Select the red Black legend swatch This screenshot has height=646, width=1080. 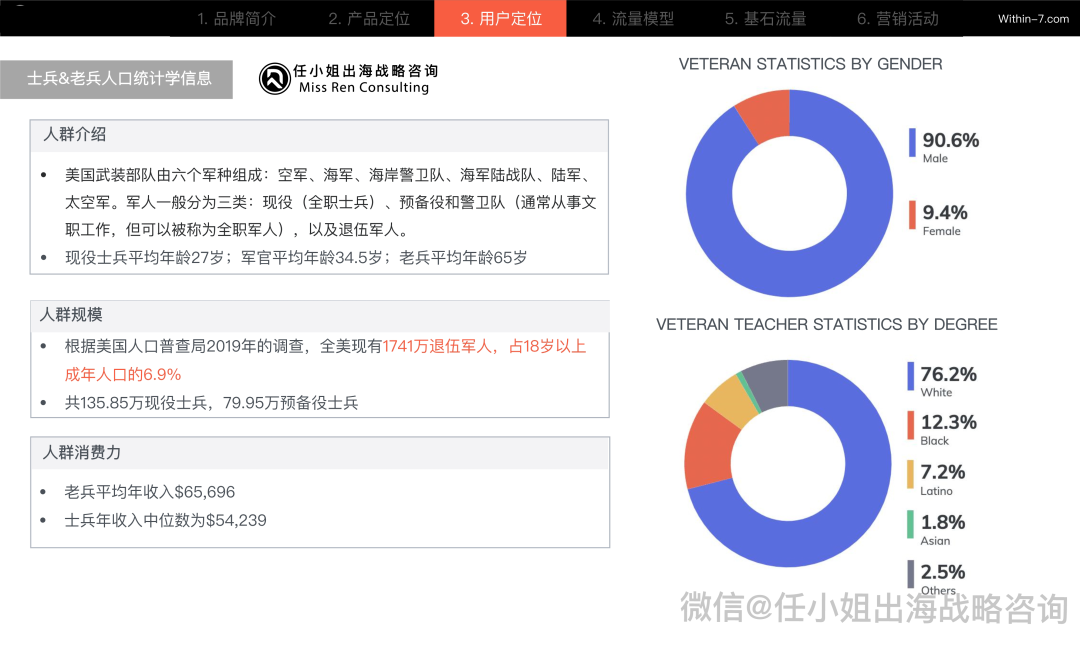[x=911, y=425]
